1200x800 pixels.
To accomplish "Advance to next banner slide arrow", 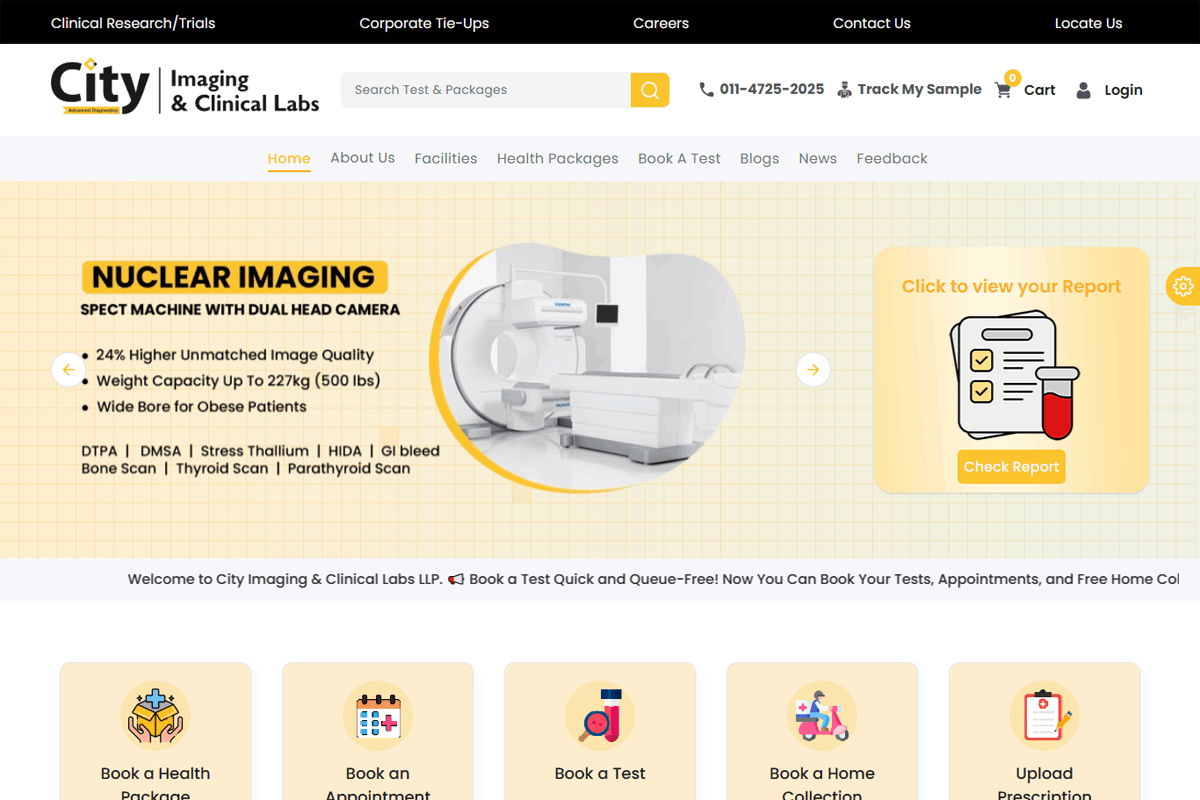I will coord(813,370).
